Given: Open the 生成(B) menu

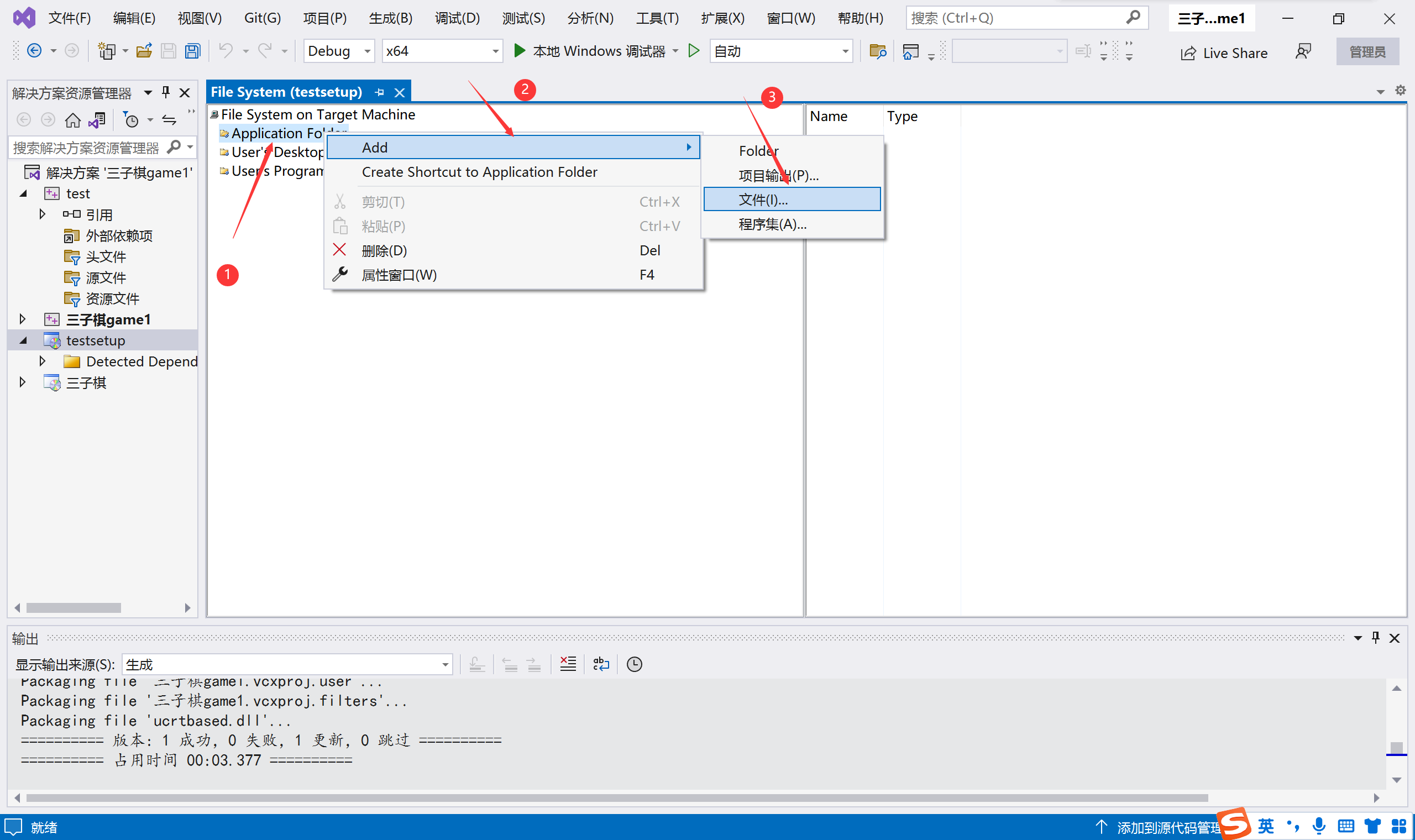Looking at the screenshot, I should [x=391, y=18].
